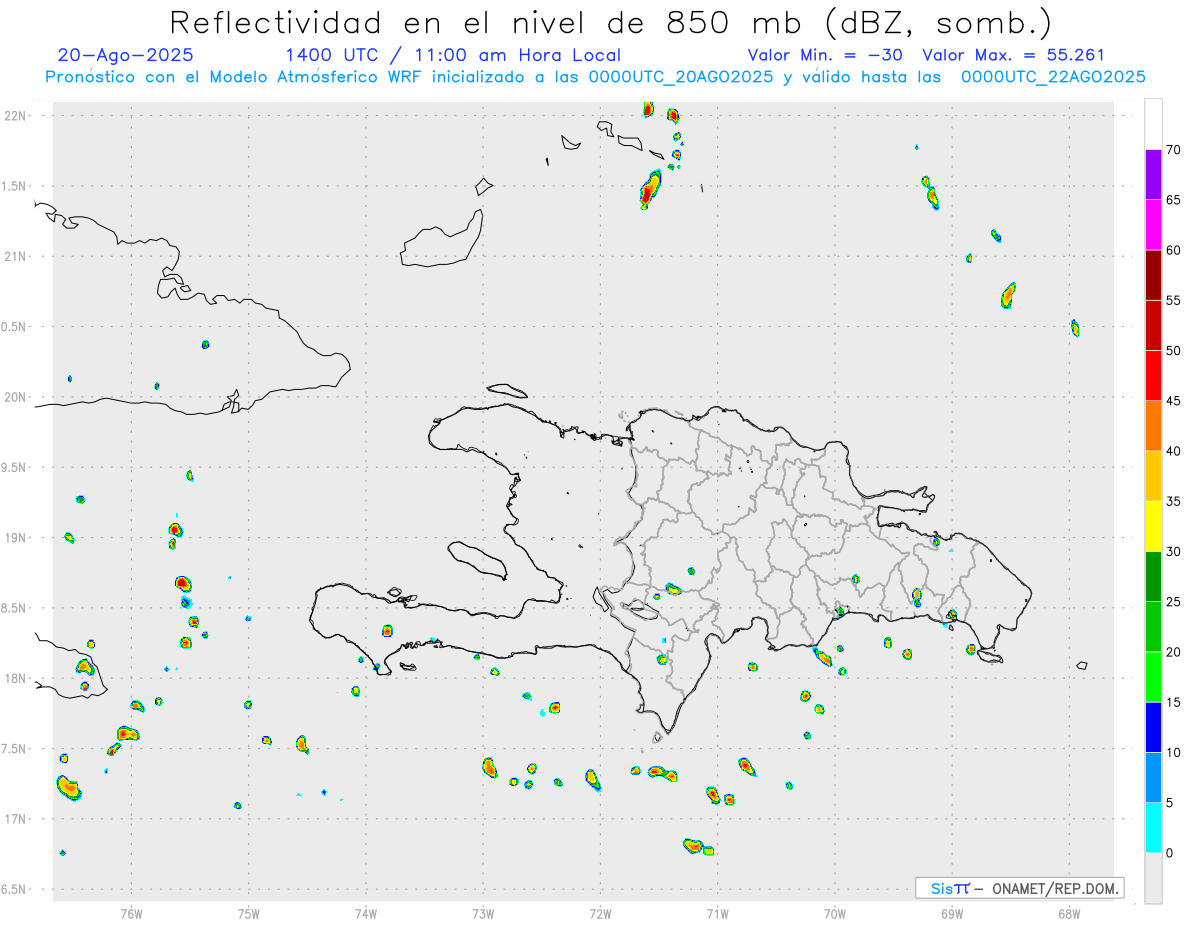Click the latitude label '22N'
1200x927 pixels.
(17, 116)
